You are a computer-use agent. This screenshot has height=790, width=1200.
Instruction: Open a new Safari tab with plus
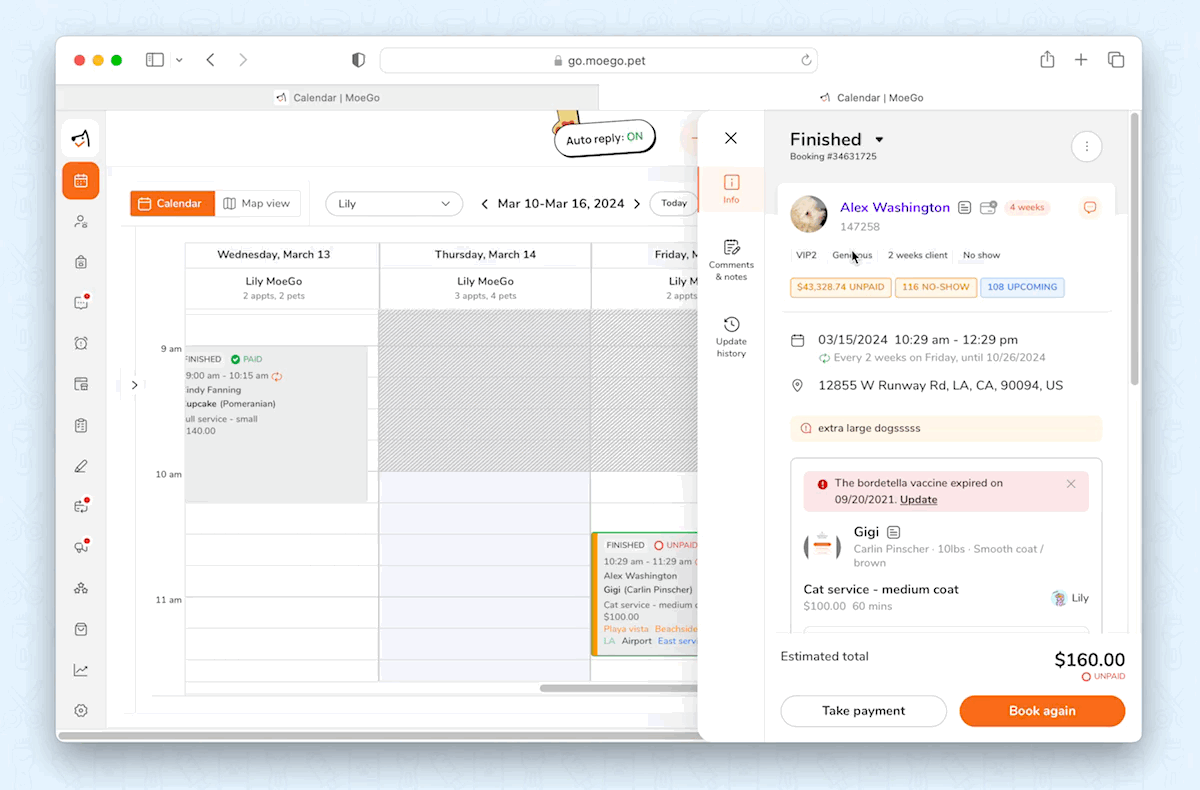(x=1081, y=60)
